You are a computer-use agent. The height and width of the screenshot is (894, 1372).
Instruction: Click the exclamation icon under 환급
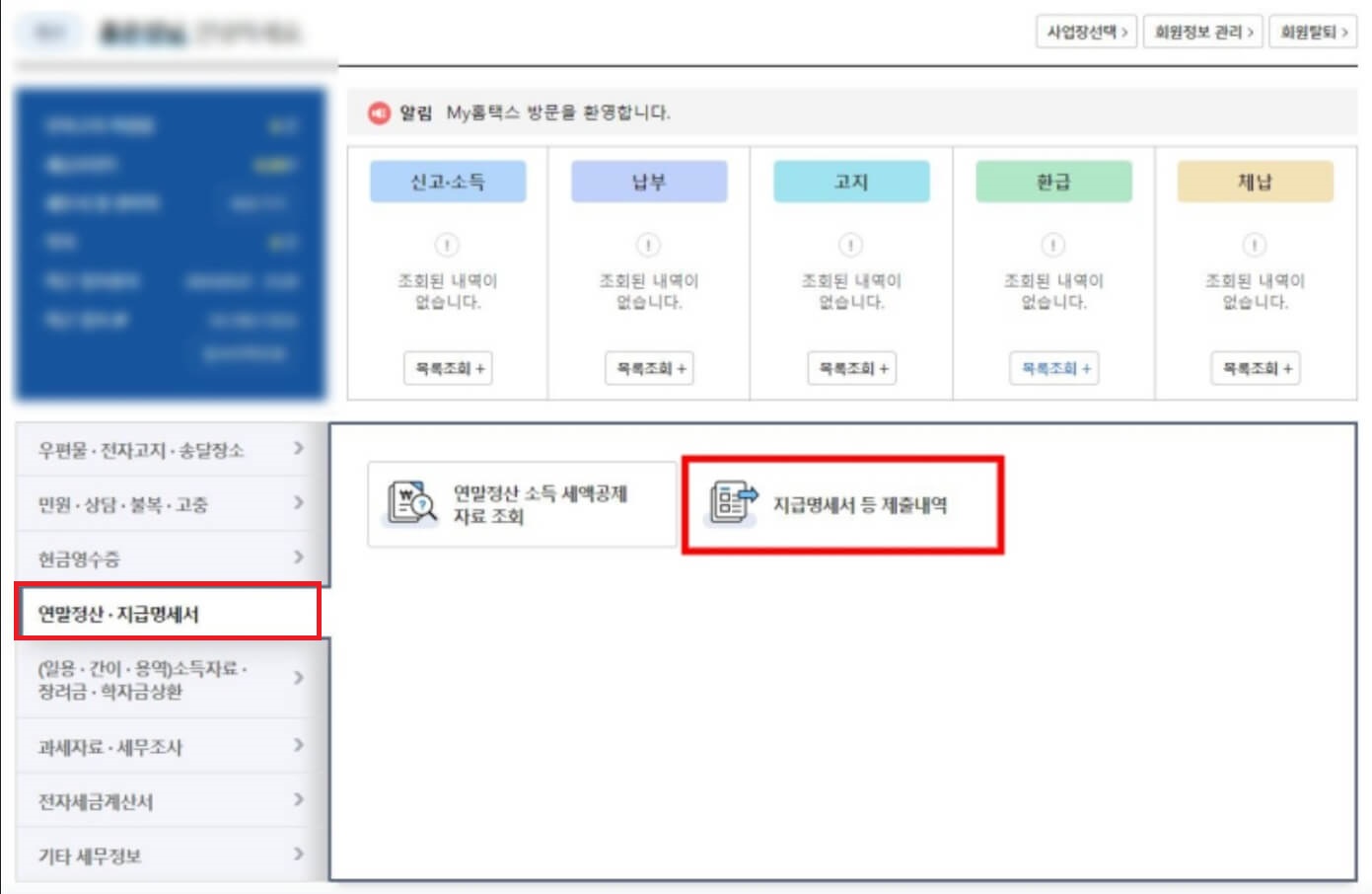coord(1052,245)
